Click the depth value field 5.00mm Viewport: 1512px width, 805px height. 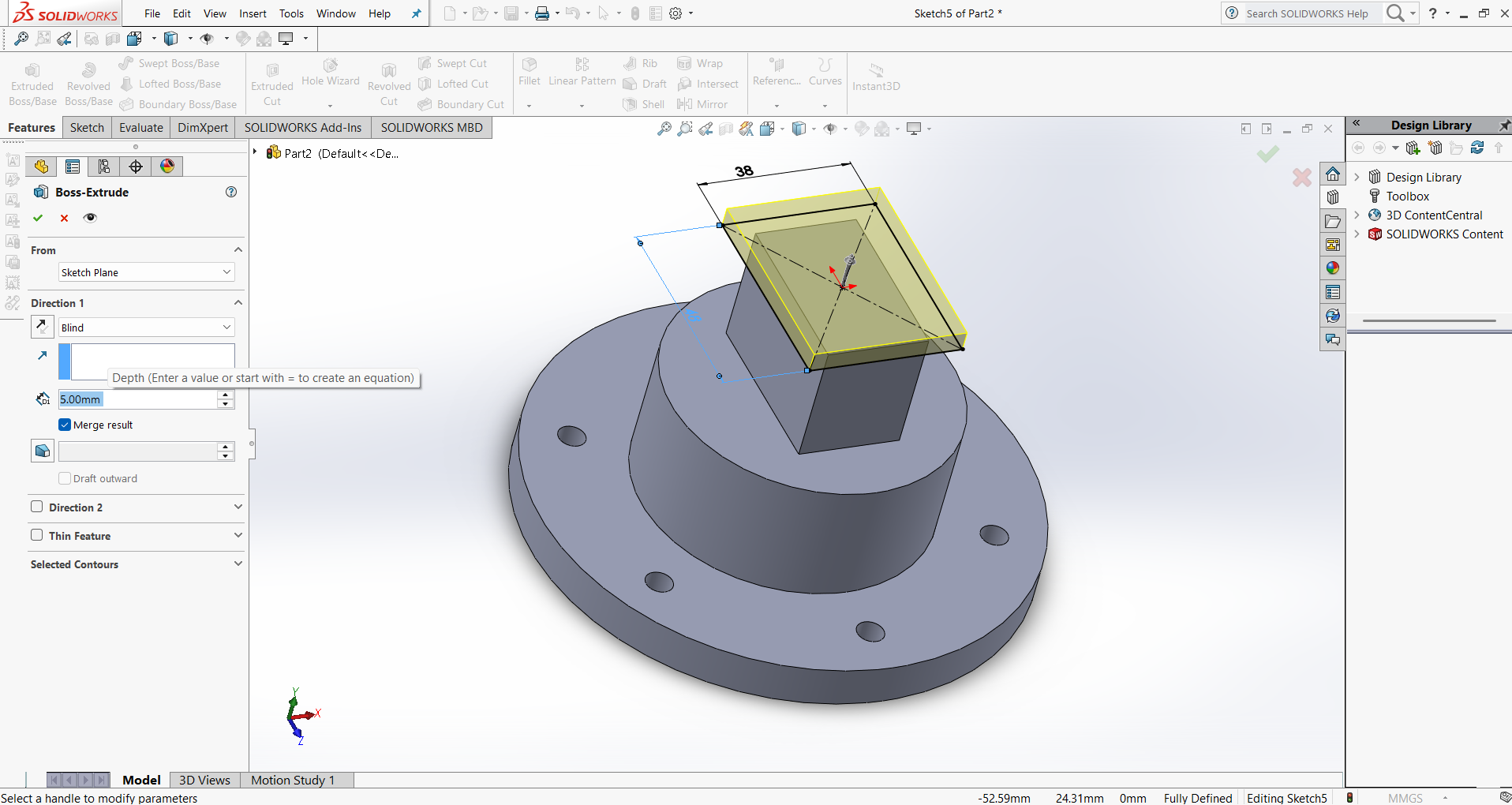pos(137,399)
